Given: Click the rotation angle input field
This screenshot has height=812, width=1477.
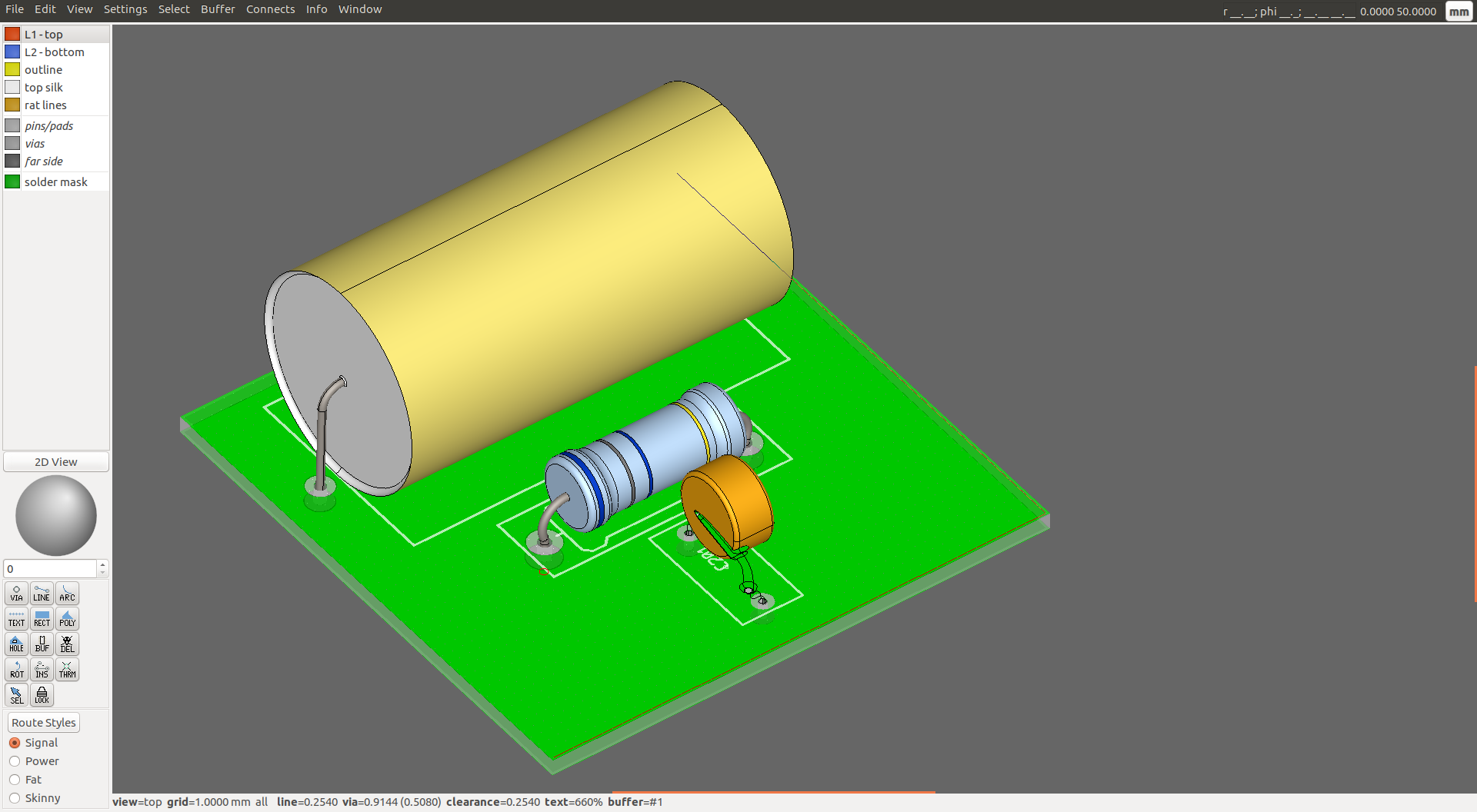Looking at the screenshot, I should (x=51, y=569).
